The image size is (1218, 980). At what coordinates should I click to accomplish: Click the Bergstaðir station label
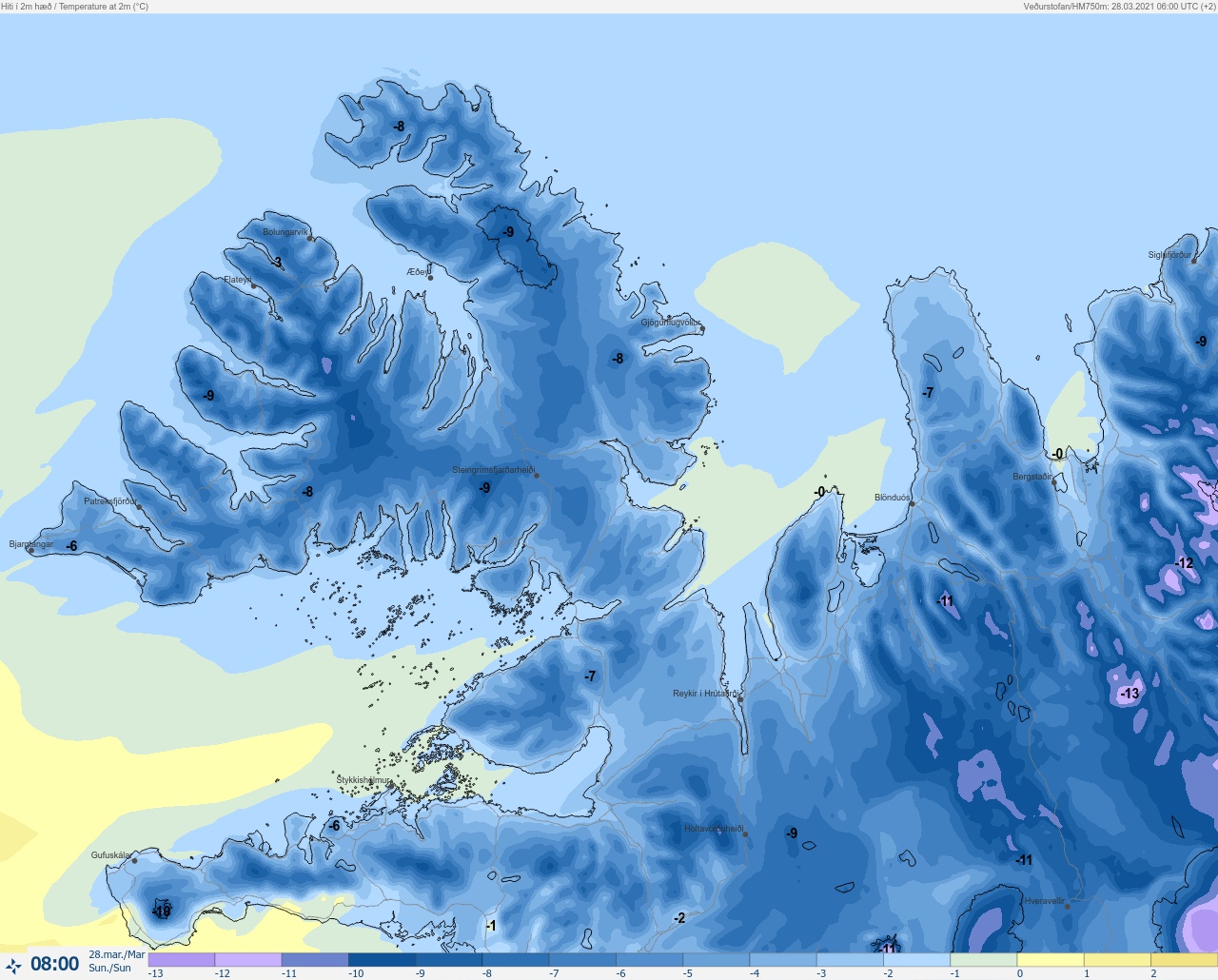(1033, 477)
